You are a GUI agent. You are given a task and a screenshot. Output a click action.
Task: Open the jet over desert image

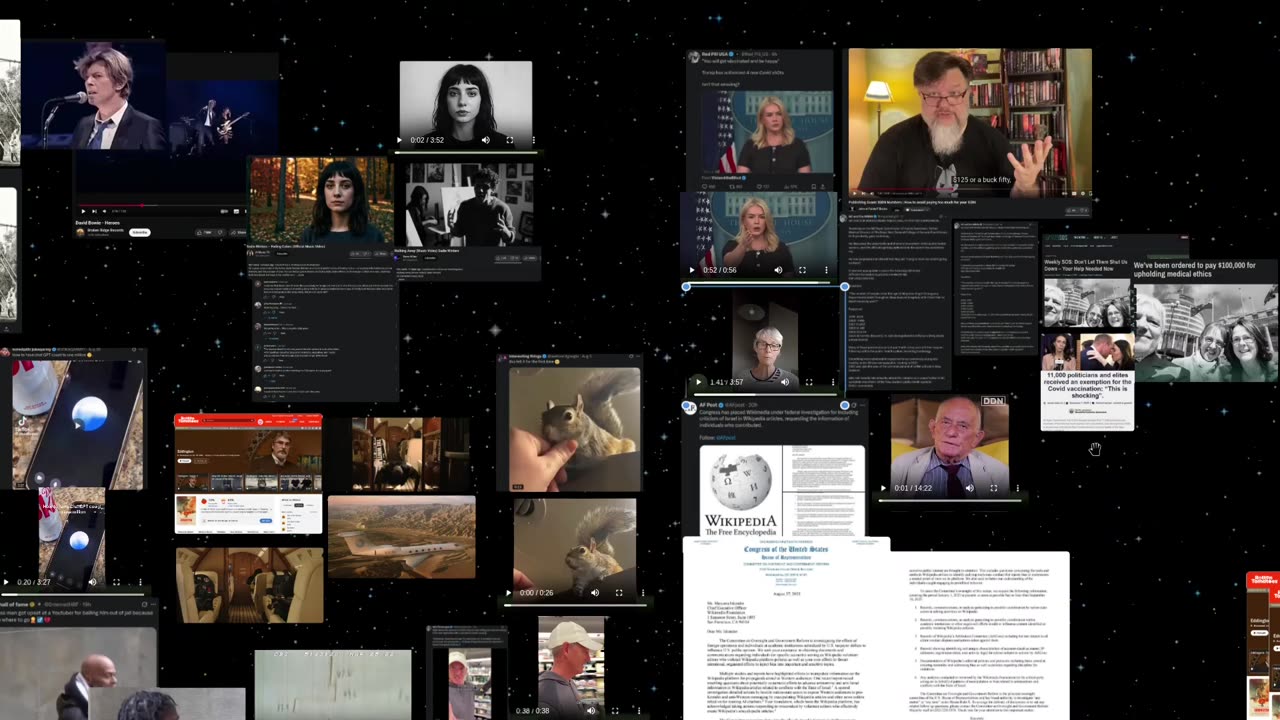(x=401, y=536)
